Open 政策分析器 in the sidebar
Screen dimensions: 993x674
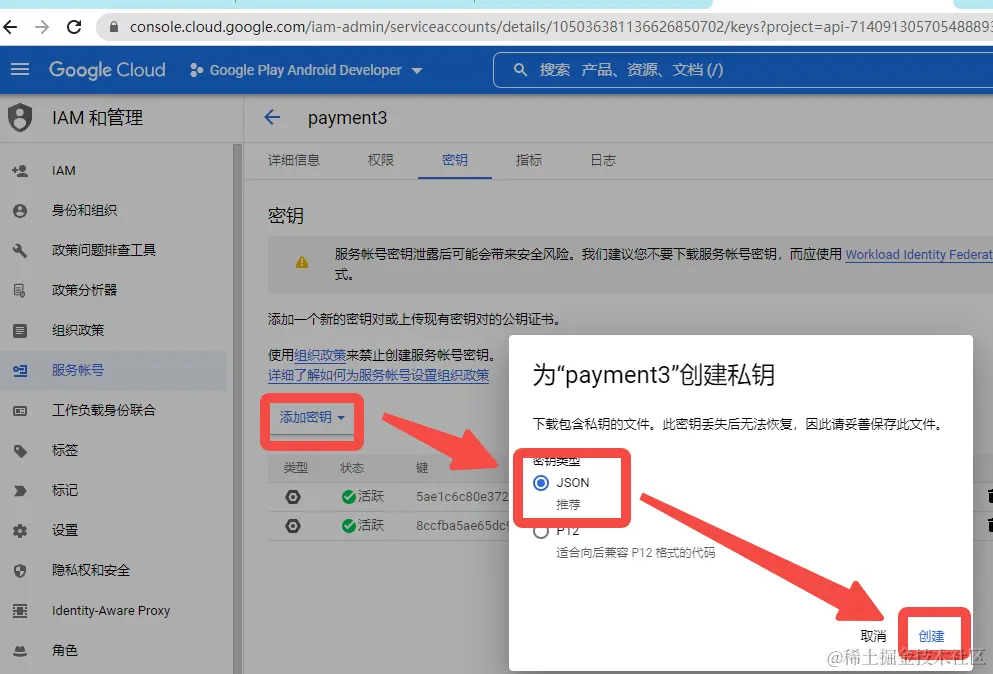point(84,290)
